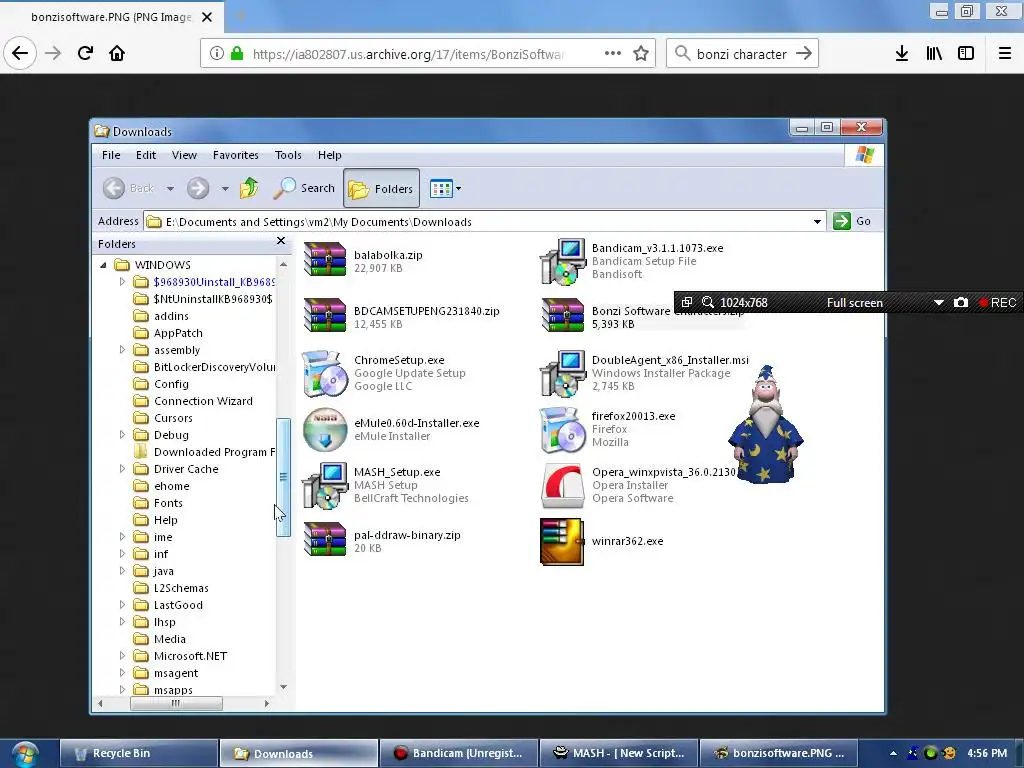Select the Opera installer icon
The width and height of the screenshot is (1024, 768).
[x=562, y=485]
